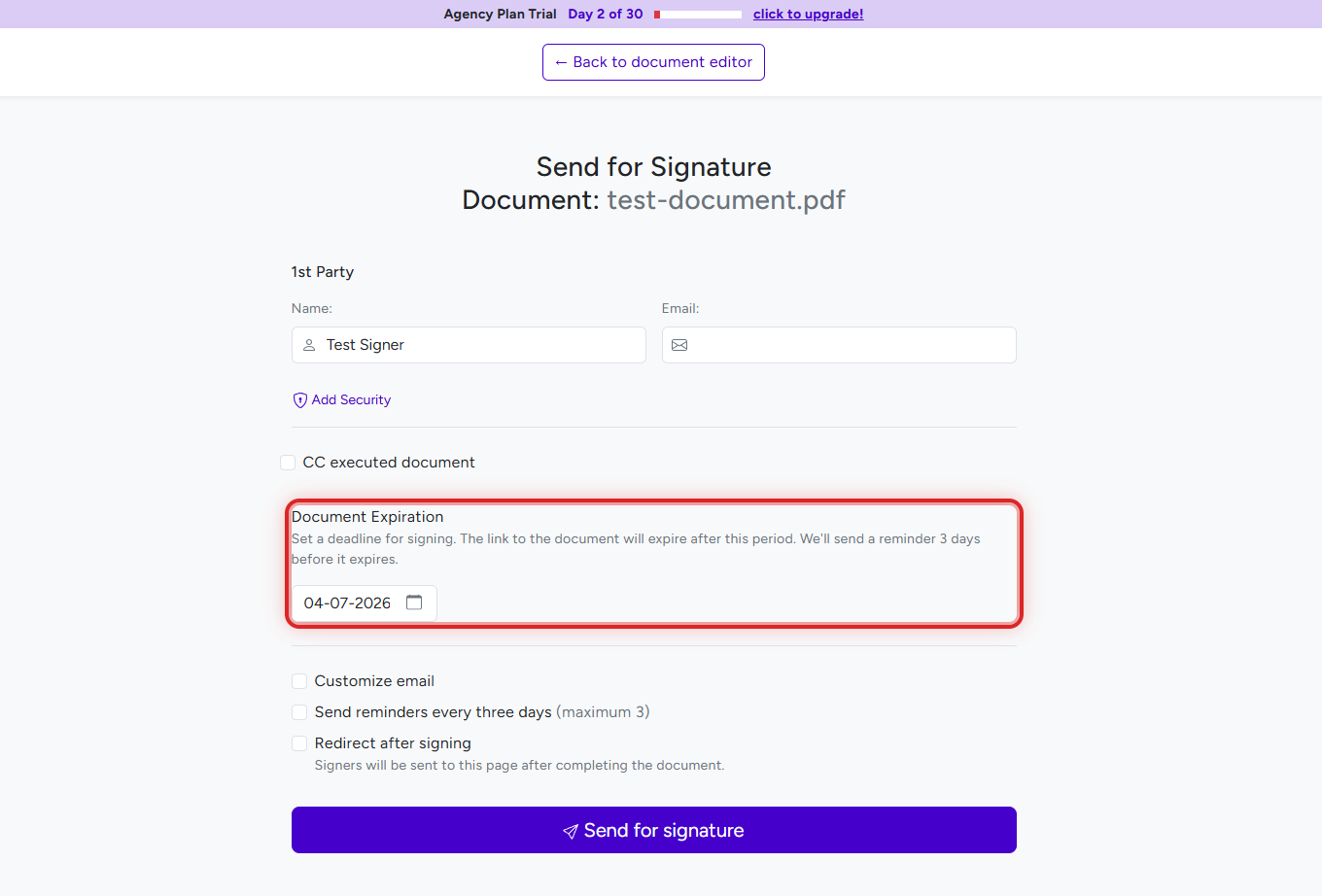
Task: Click the test-document.pdf filename
Action: (725, 200)
